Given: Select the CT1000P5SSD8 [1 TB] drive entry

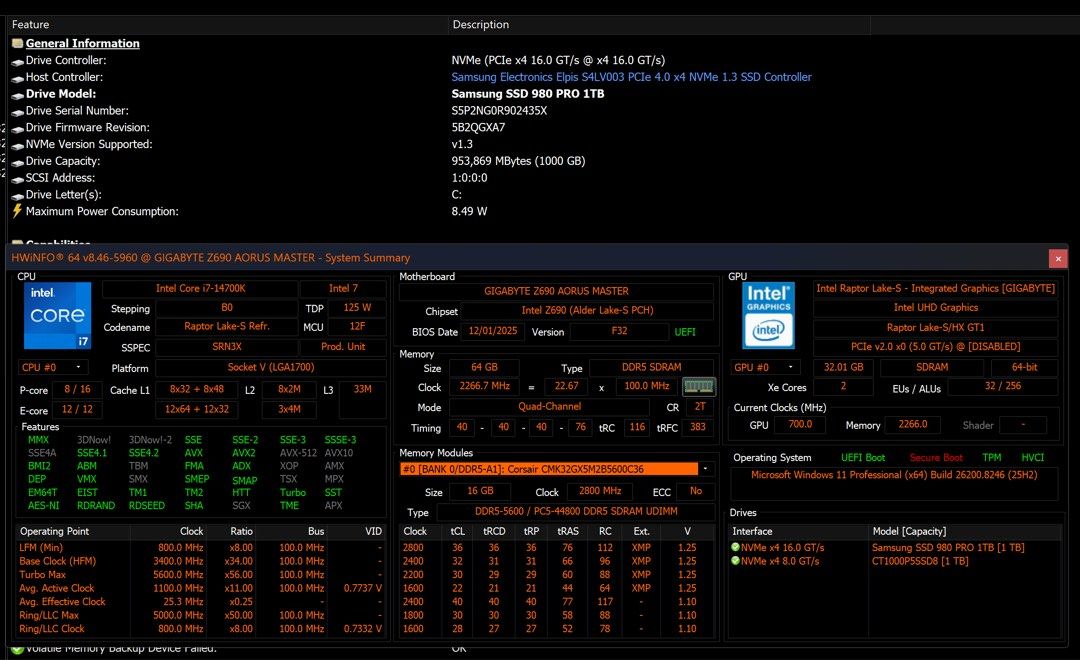Looking at the screenshot, I should coord(920,561).
